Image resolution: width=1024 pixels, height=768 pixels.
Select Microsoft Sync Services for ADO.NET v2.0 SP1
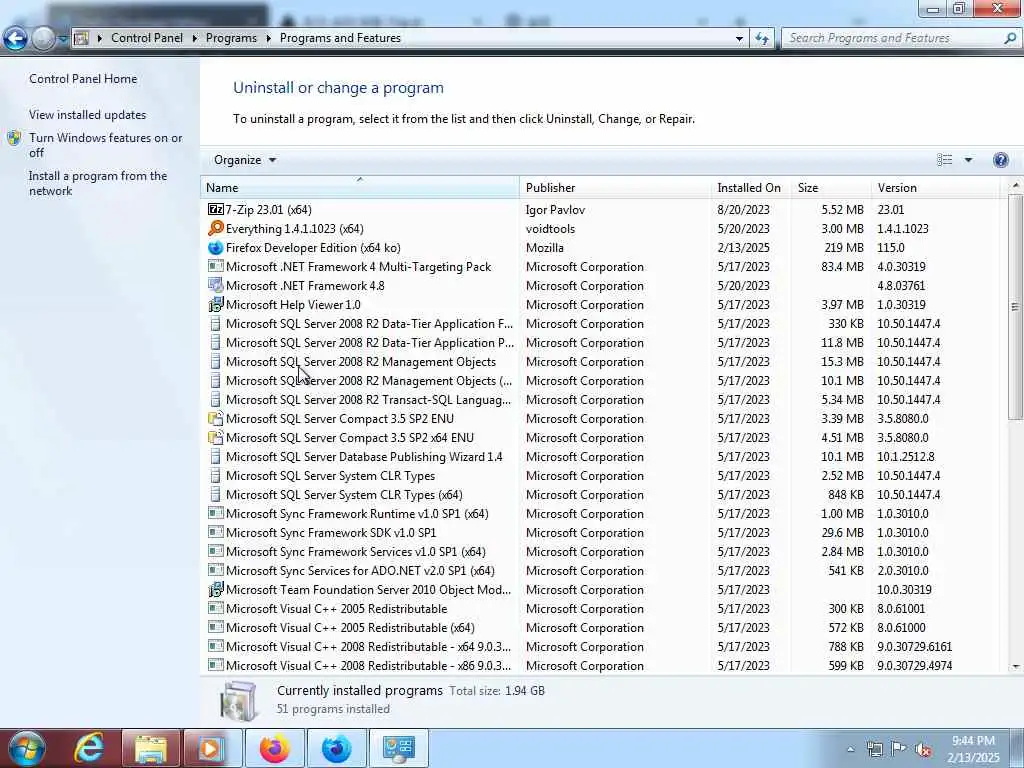604,570
